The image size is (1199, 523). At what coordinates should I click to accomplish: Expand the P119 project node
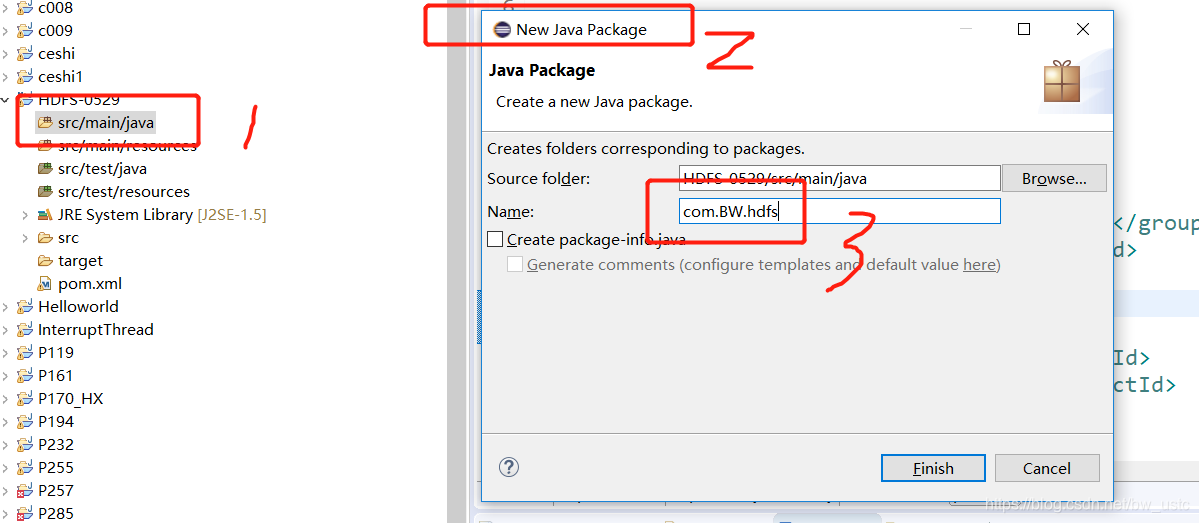click(x=6, y=352)
